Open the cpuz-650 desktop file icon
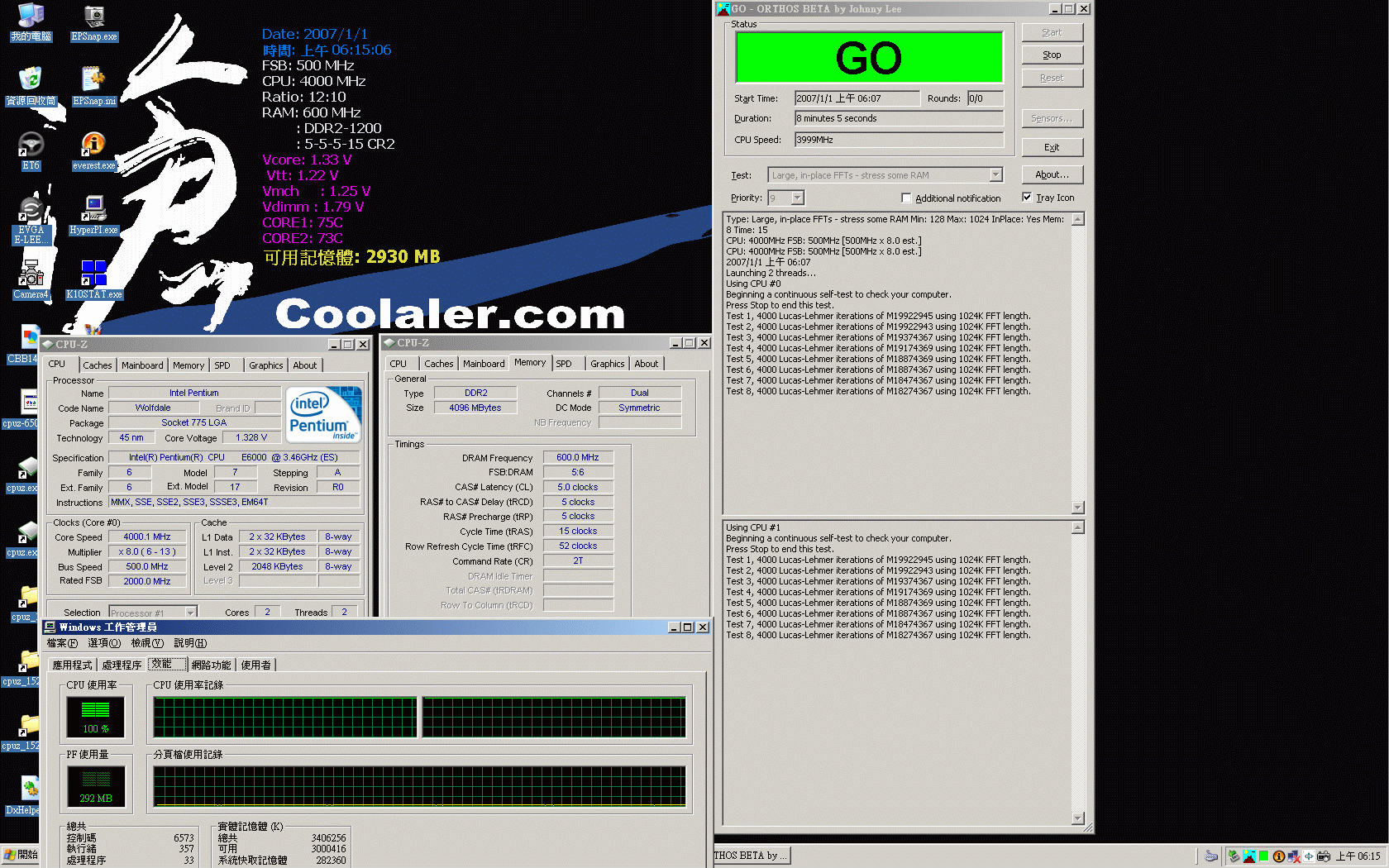Screen dimensions: 1389x868 coord(22,409)
